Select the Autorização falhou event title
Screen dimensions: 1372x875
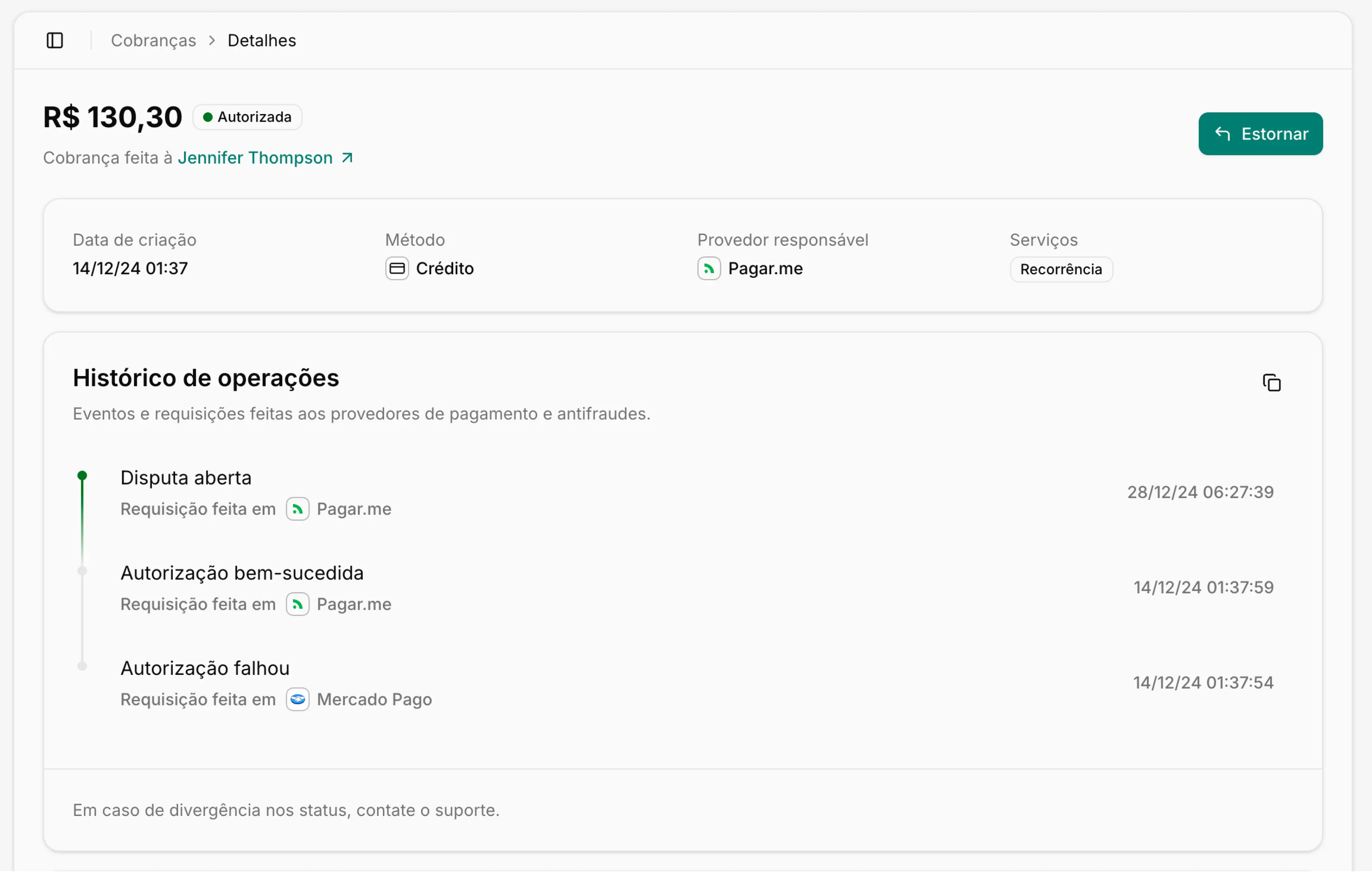coord(205,668)
